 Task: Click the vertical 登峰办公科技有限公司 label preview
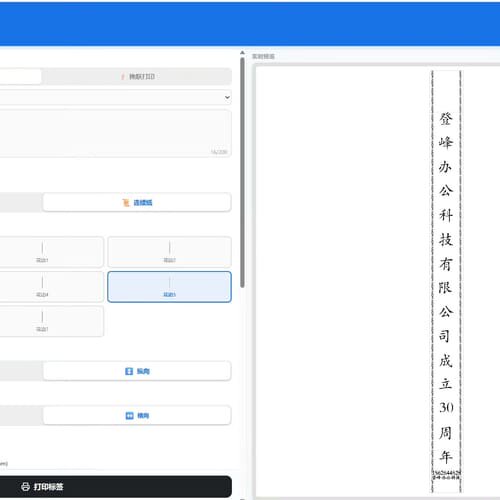coord(446,281)
